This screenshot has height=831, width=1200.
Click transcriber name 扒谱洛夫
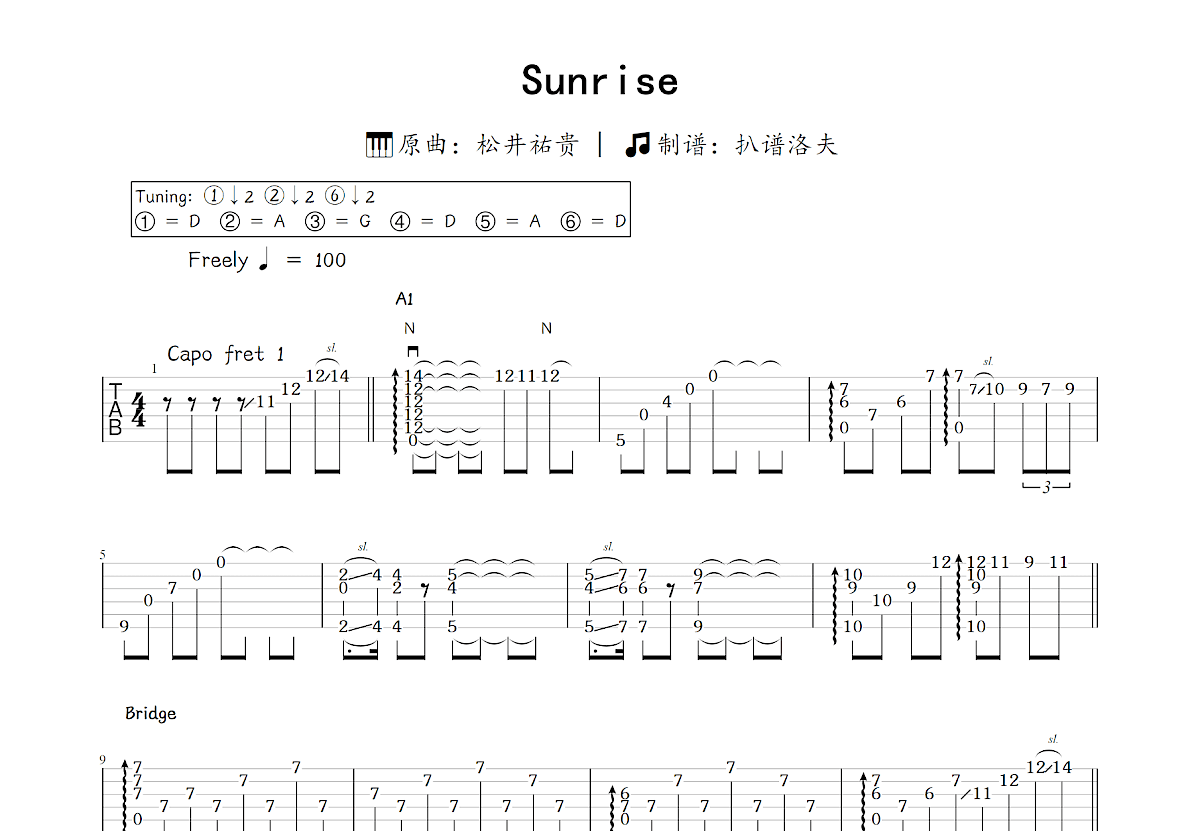[786, 145]
